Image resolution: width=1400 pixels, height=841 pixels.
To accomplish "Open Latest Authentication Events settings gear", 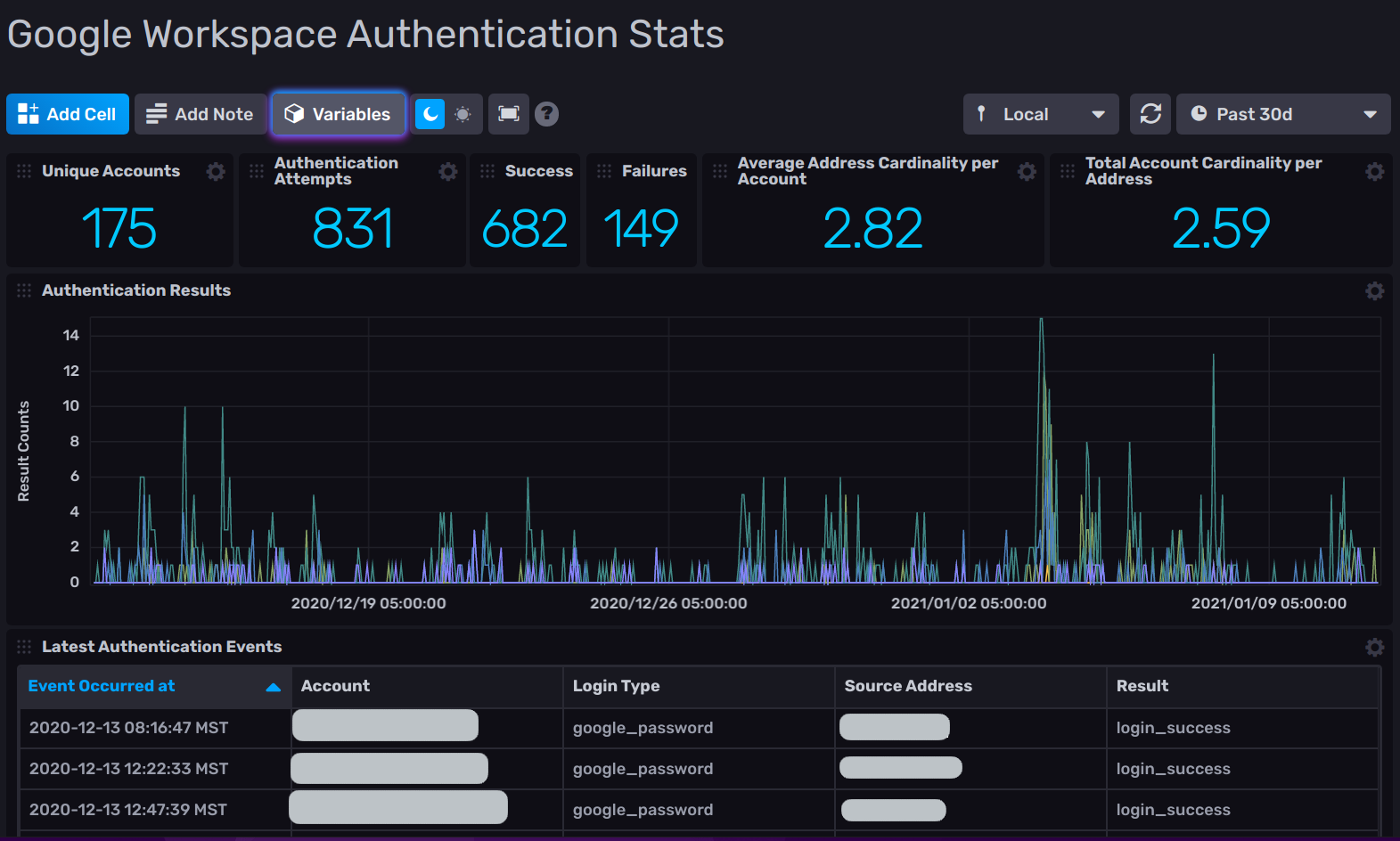I will (1375, 647).
